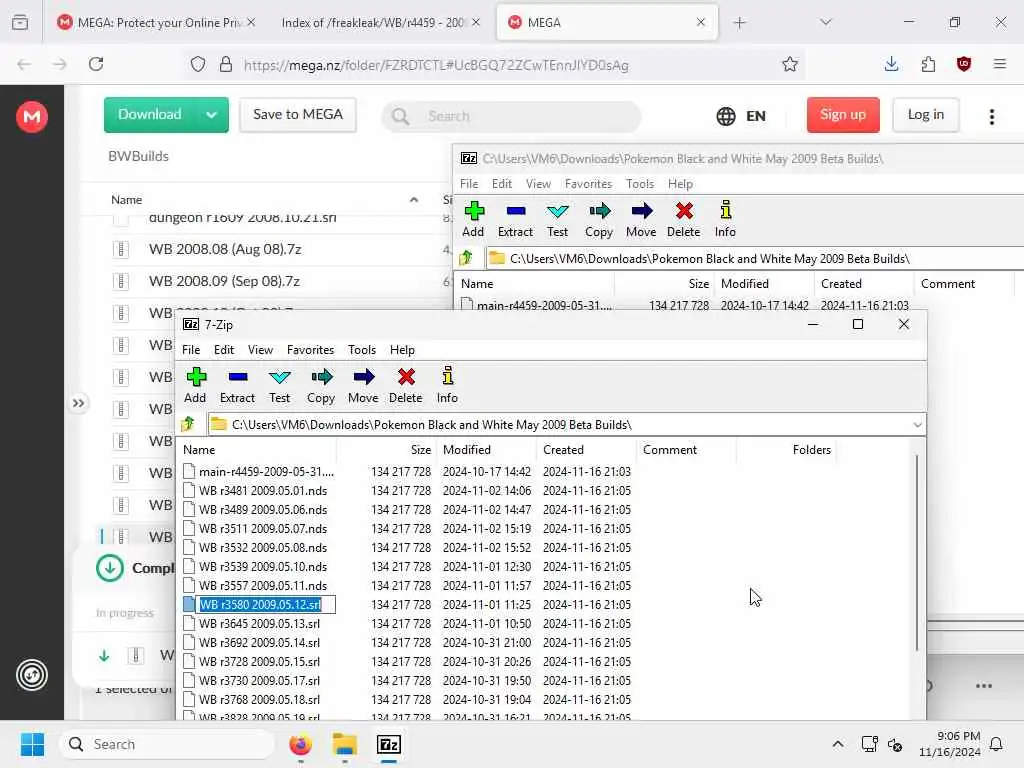Open Tools menu in background 7-Zip window
Image resolution: width=1024 pixels, height=768 pixels.
click(639, 184)
